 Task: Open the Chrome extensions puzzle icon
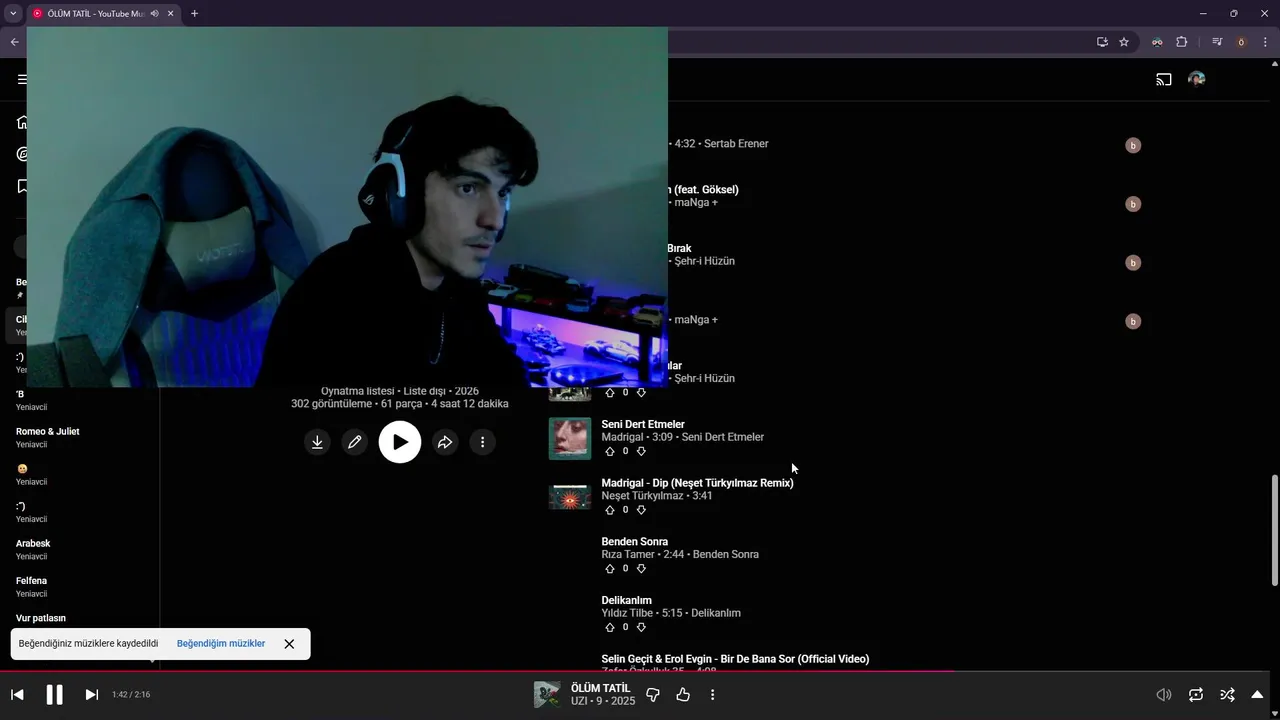(x=1181, y=42)
